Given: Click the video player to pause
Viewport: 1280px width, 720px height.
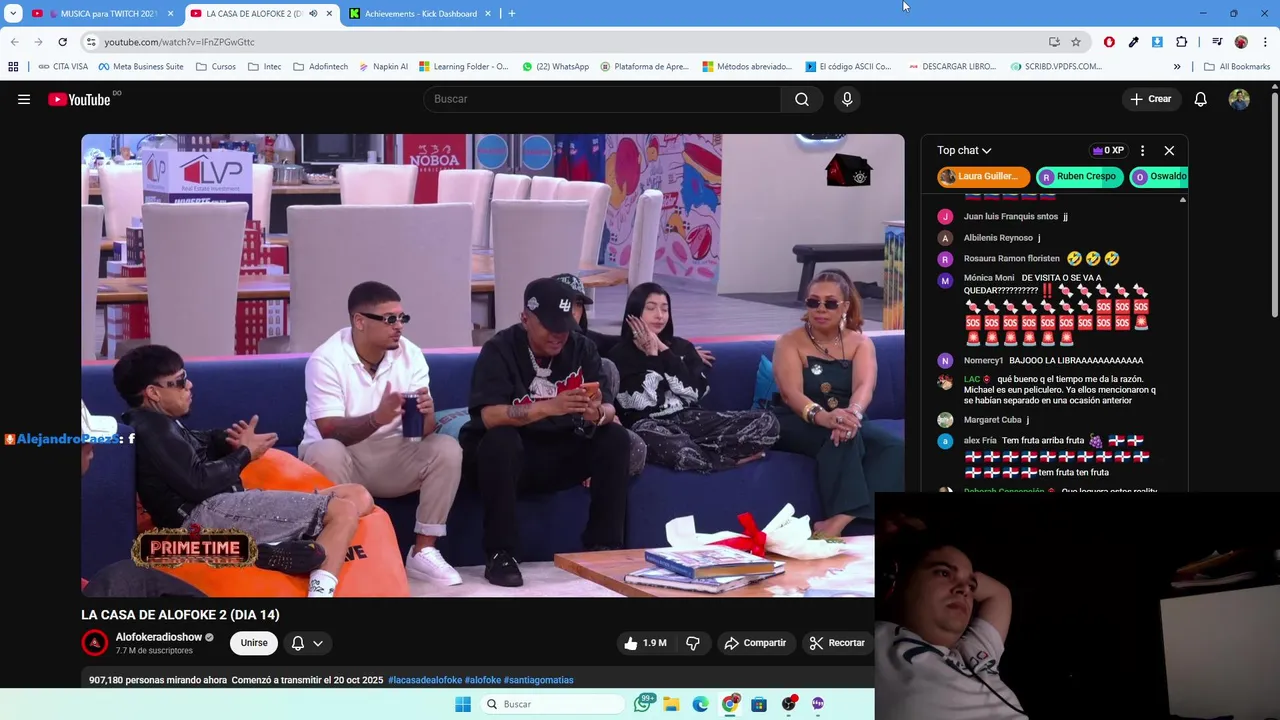Looking at the screenshot, I should coord(492,365).
